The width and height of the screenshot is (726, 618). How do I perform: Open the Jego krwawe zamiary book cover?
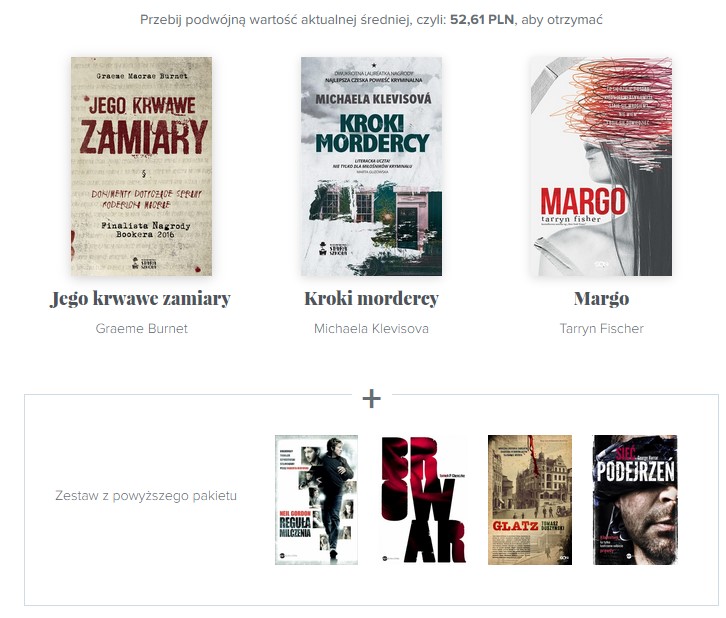tap(141, 166)
